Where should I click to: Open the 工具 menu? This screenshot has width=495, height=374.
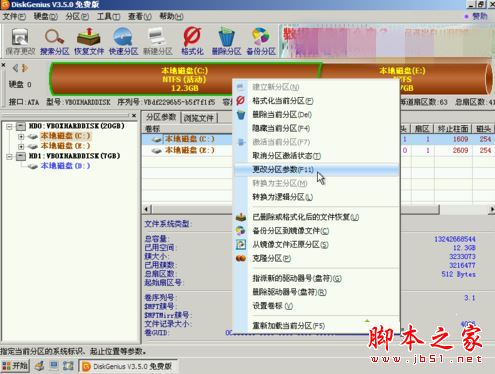(x=108, y=16)
